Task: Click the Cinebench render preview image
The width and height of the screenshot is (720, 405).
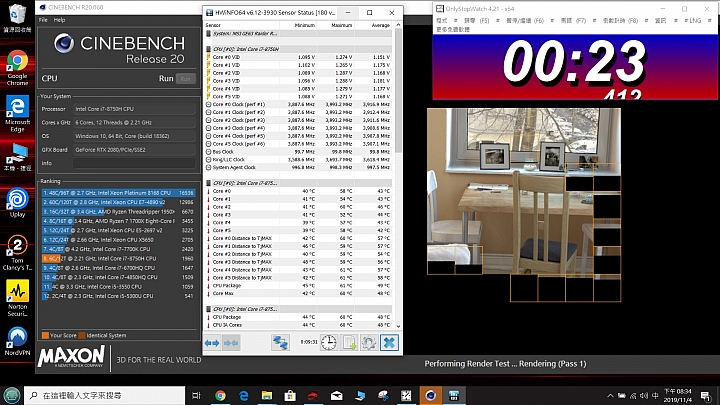Action: coord(524,205)
